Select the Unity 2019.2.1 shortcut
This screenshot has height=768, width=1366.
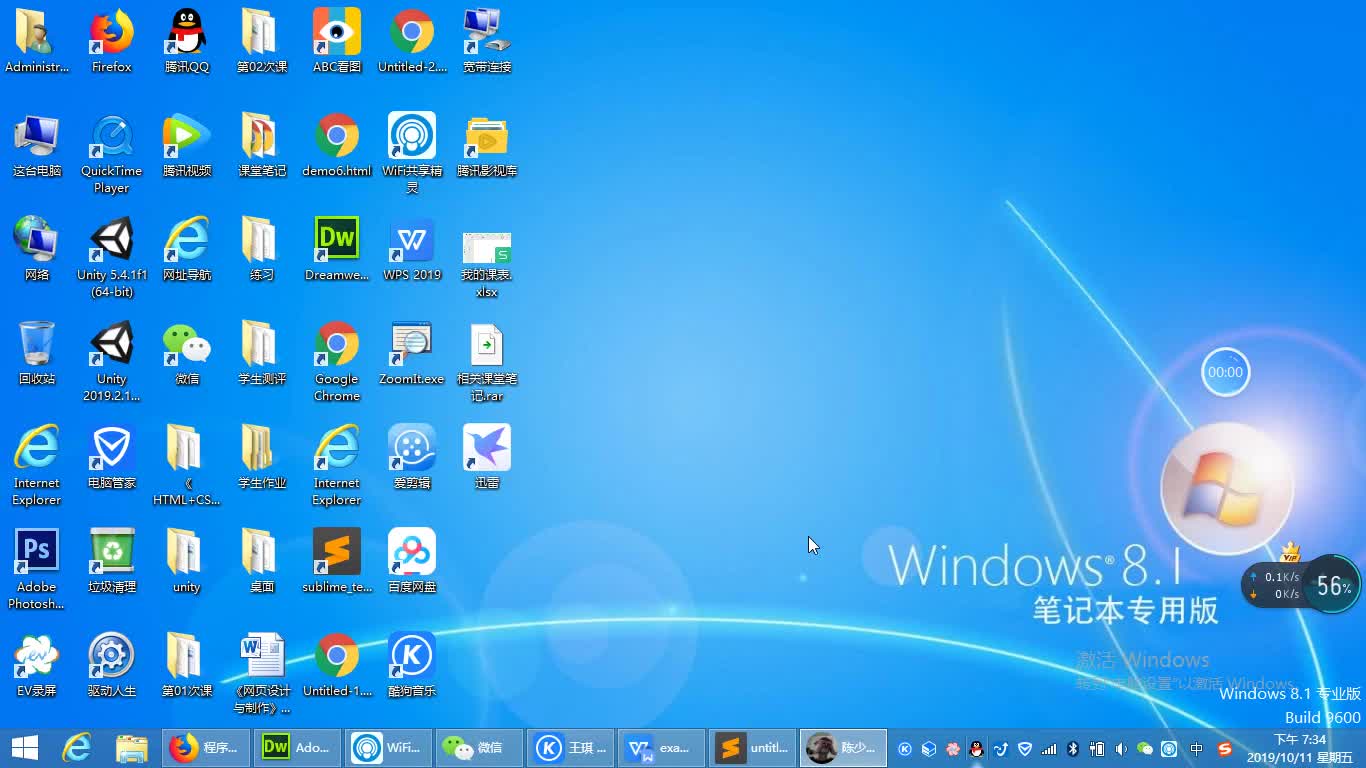tap(112, 362)
